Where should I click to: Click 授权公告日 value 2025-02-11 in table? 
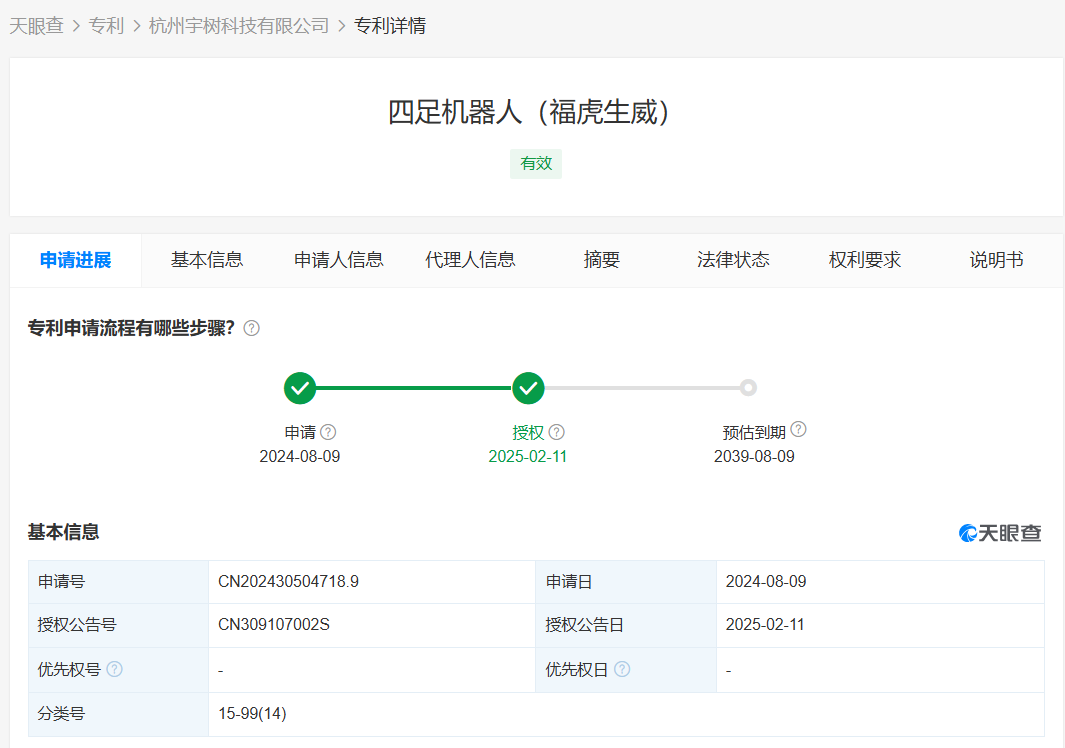point(765,624)
